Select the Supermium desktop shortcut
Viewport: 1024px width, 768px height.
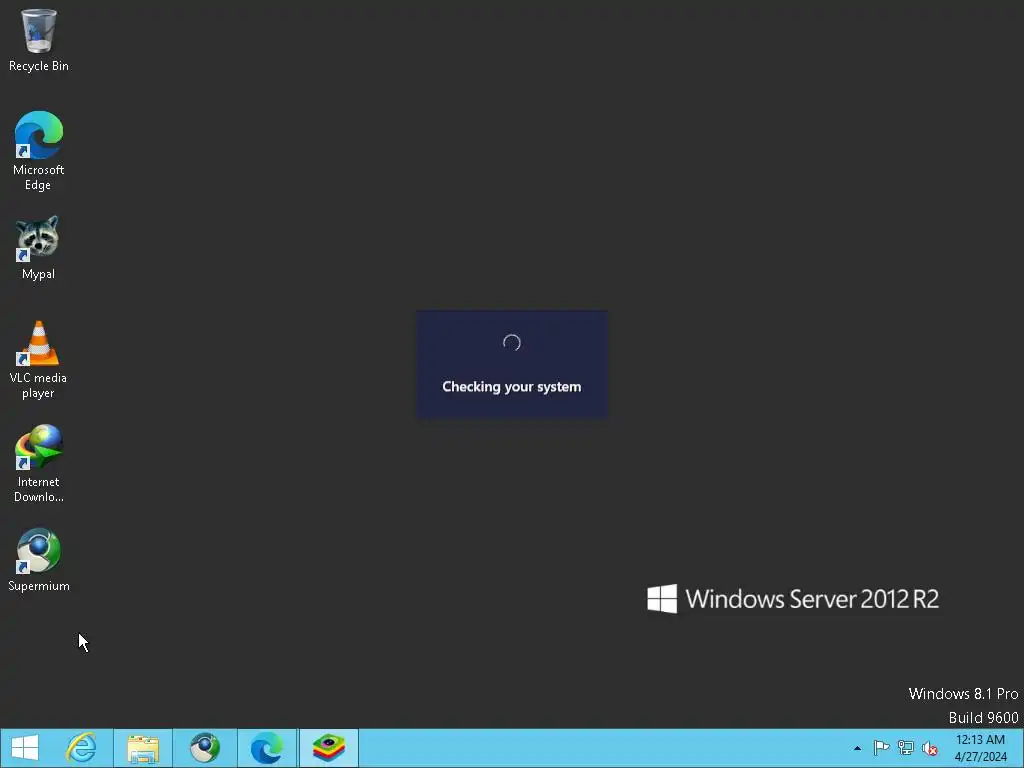tap(39, 560)
